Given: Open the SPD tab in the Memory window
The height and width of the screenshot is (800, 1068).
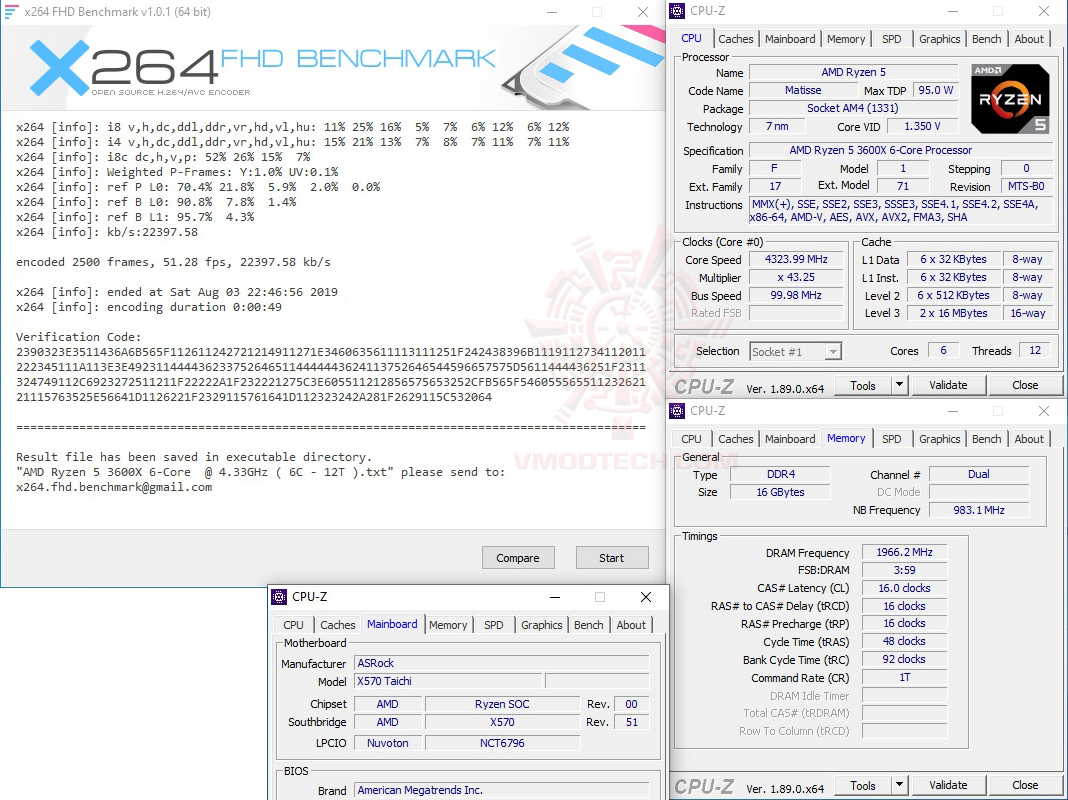Looking at the screenshot, I should pyautogui.click(x=892, y=438).
